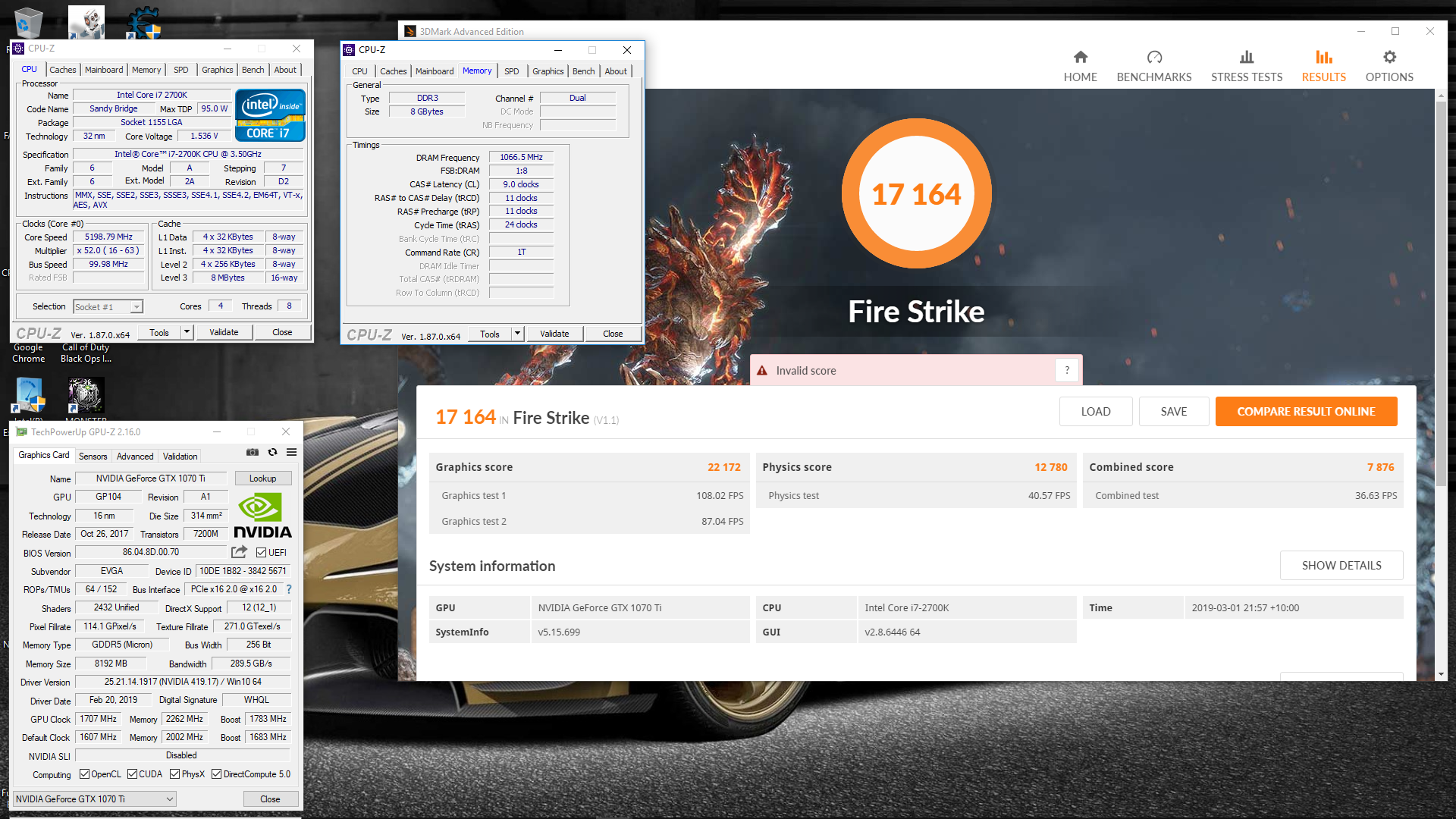Open the Graphics tab in the left CPU-Z window
1456x819 pixels.
pos(218,70)
